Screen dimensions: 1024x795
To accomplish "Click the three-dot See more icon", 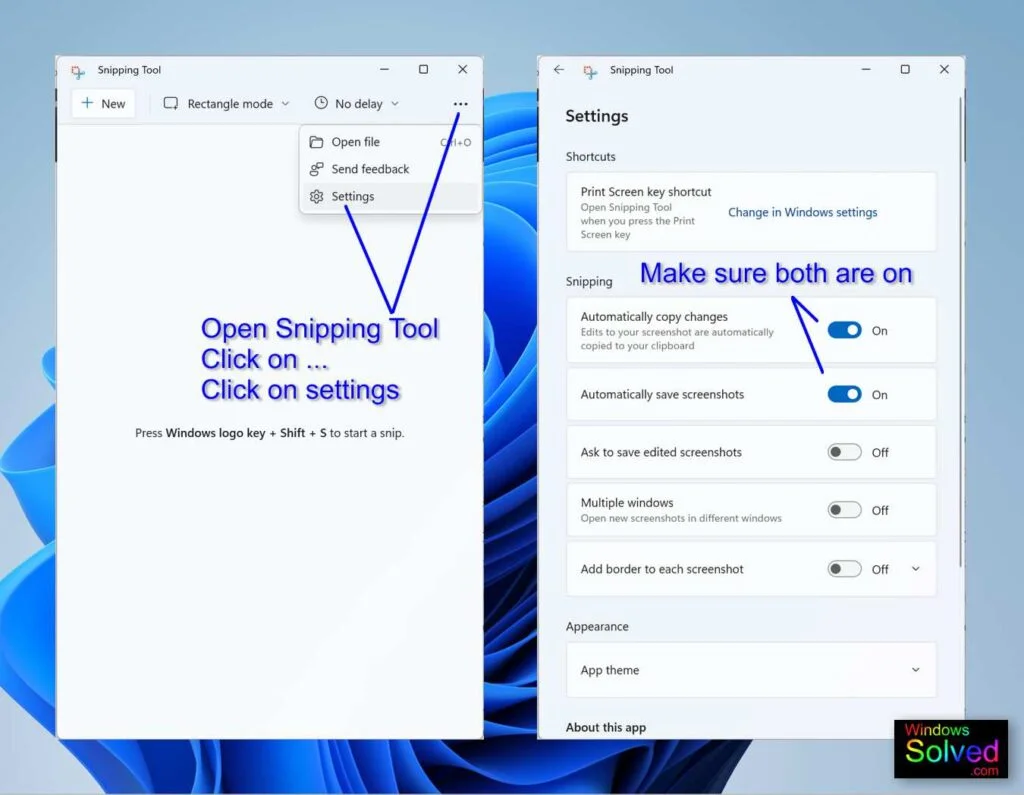I will (460, 104).
